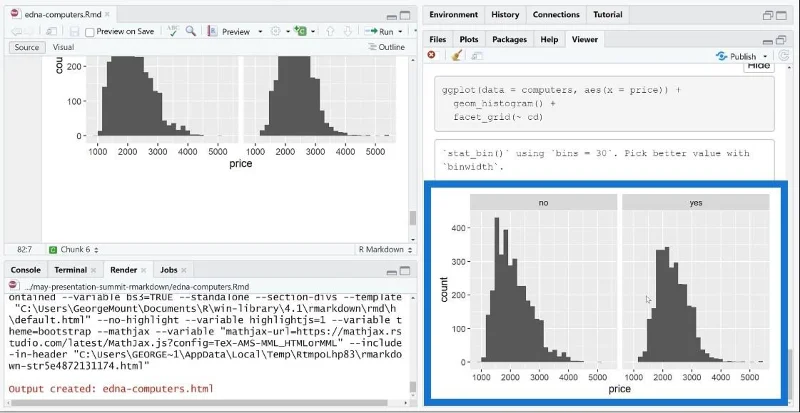Viewport: 800px width, 413px height.
Task: Maximize the Render console pane
Action: (405, 270)
